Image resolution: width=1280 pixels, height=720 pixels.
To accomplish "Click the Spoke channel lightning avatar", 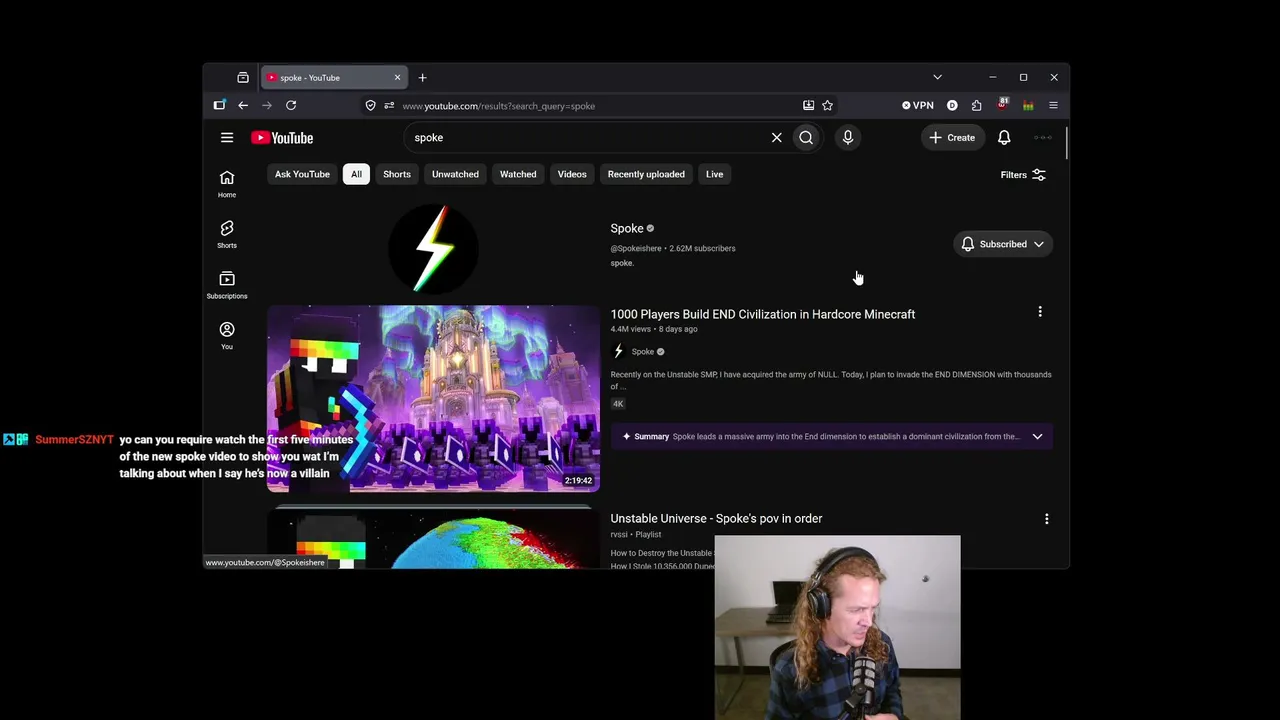I will pos(433,250).
